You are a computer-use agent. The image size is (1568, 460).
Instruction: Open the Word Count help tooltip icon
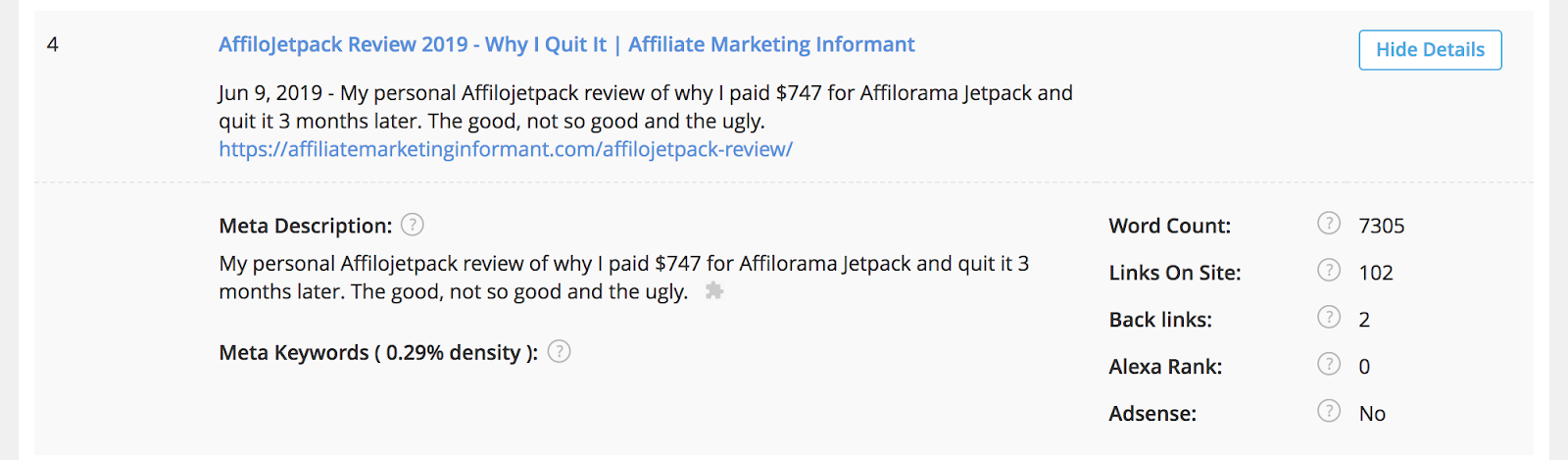[x=1329, y=225]
